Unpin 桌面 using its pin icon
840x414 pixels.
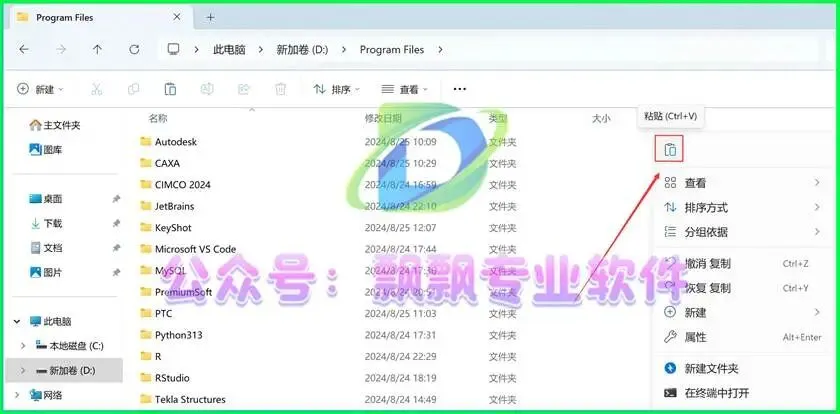pos(116,199)
